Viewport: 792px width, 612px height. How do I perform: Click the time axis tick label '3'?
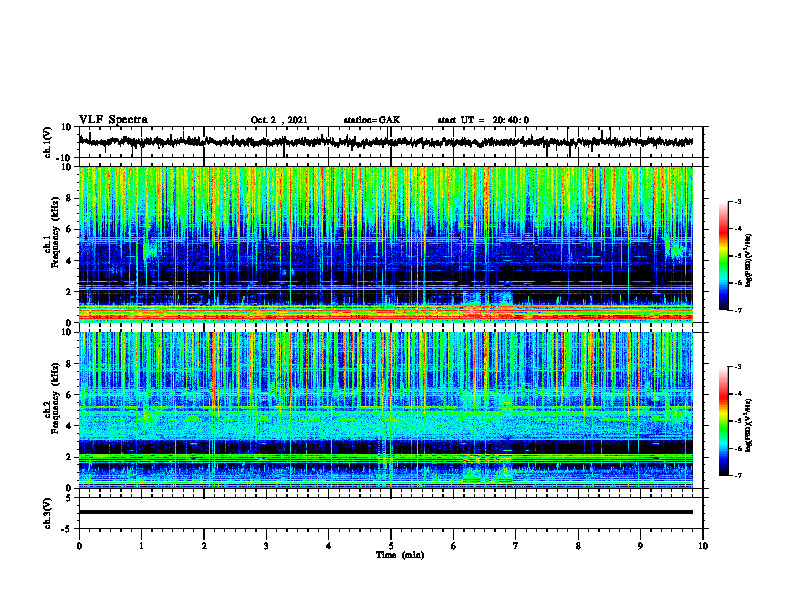(x=266, y=546)
